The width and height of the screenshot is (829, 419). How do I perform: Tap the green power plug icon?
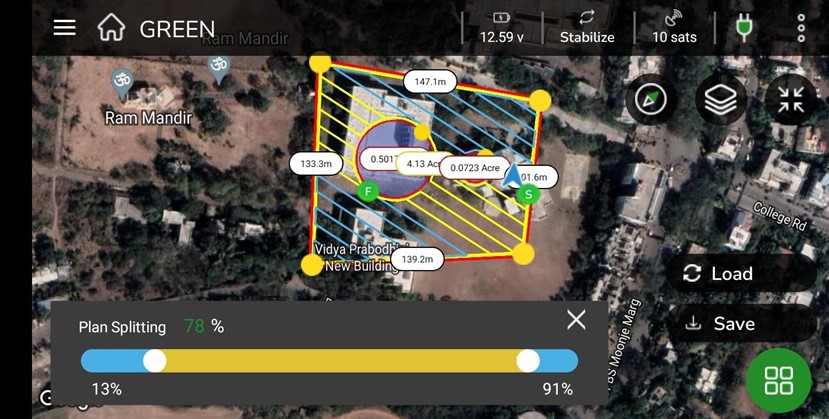coord(743,27)
